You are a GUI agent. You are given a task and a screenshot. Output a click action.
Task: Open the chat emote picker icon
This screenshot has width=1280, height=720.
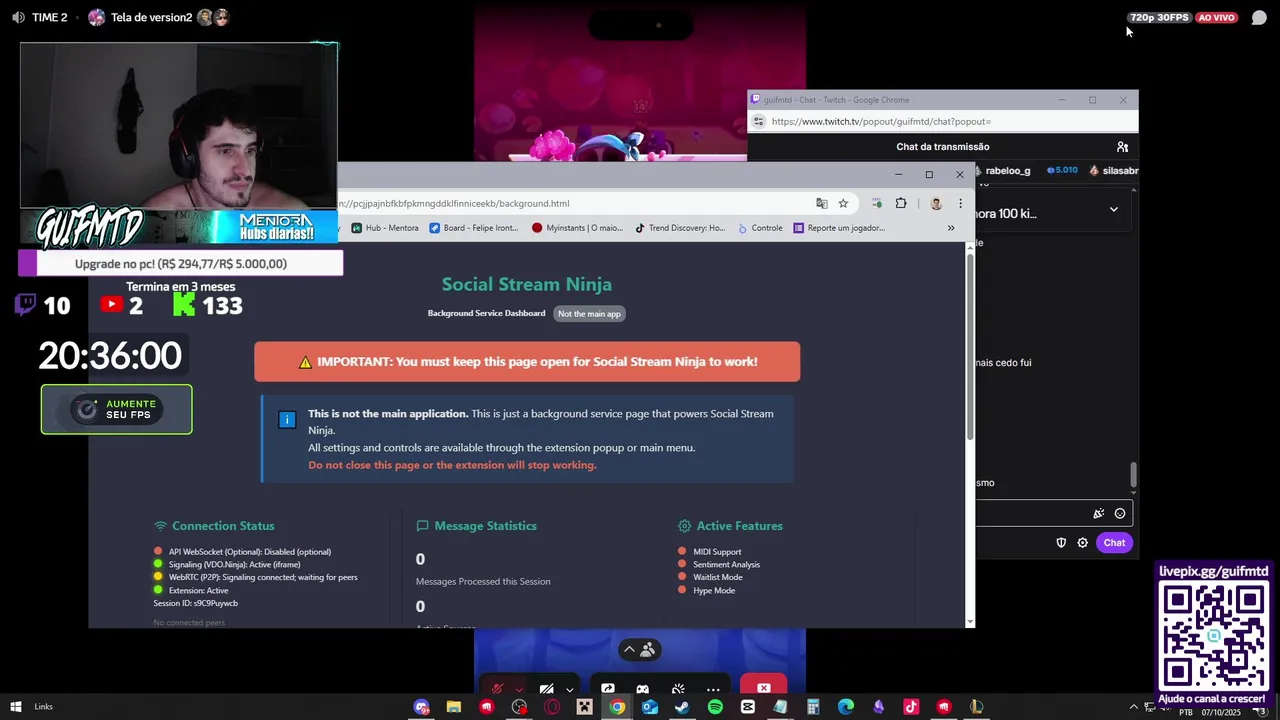pos(1120,514)
